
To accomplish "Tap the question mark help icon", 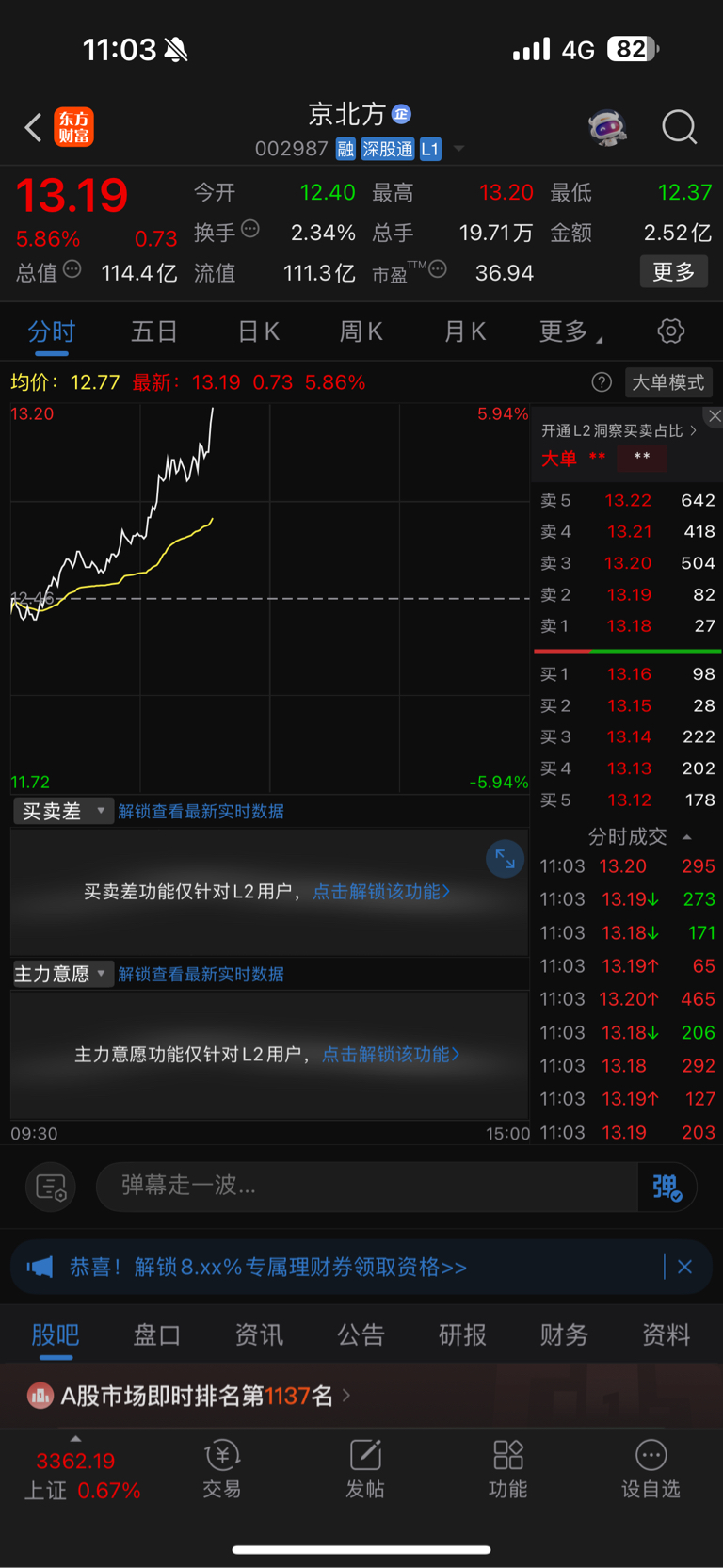I will [602, 382].
